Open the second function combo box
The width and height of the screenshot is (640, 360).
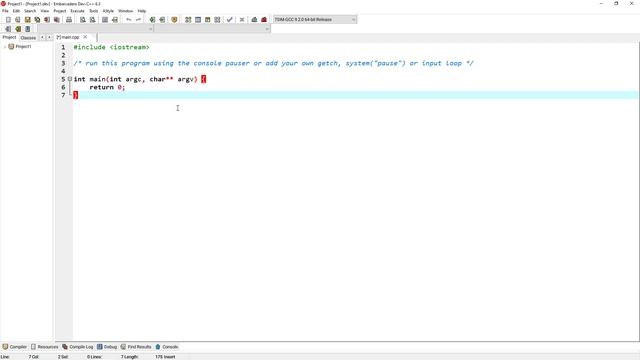212,29
